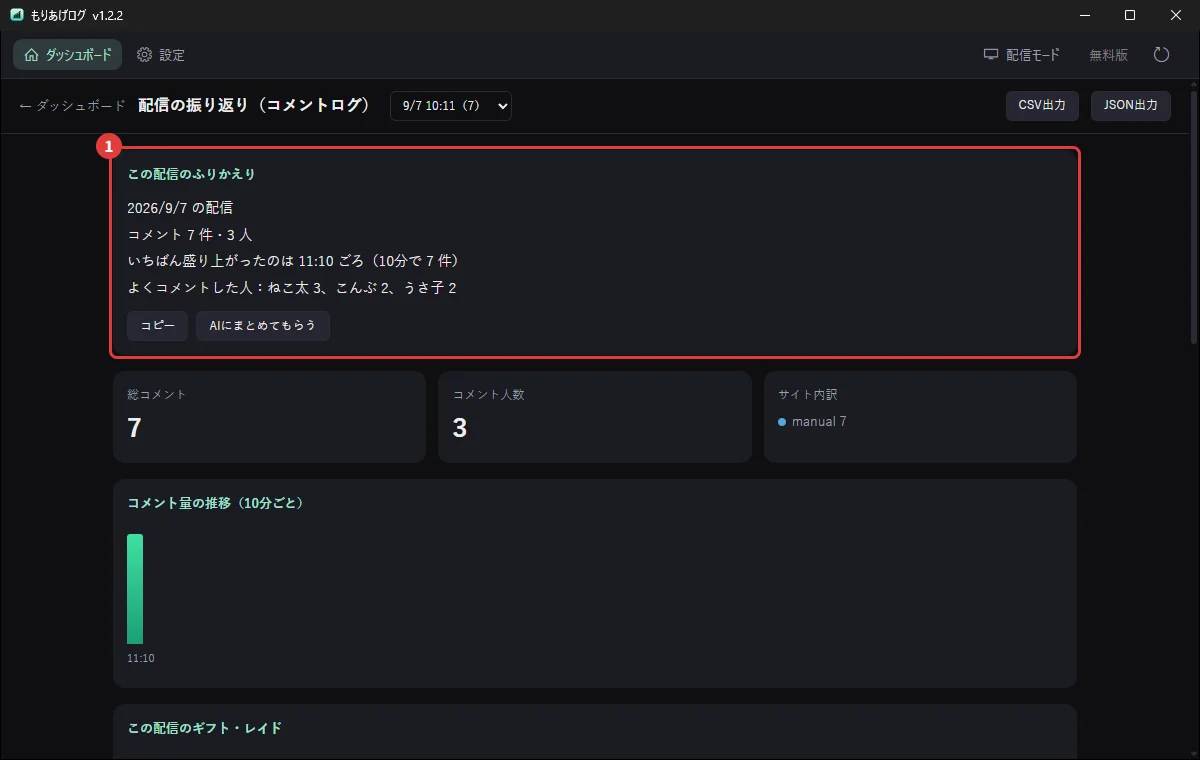Click the blue dot beside manual 7

coord(782,422)
